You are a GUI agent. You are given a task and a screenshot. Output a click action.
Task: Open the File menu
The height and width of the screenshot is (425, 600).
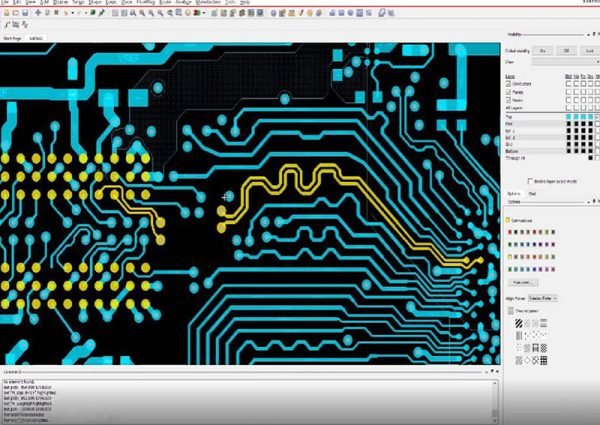tap(5, 2)
